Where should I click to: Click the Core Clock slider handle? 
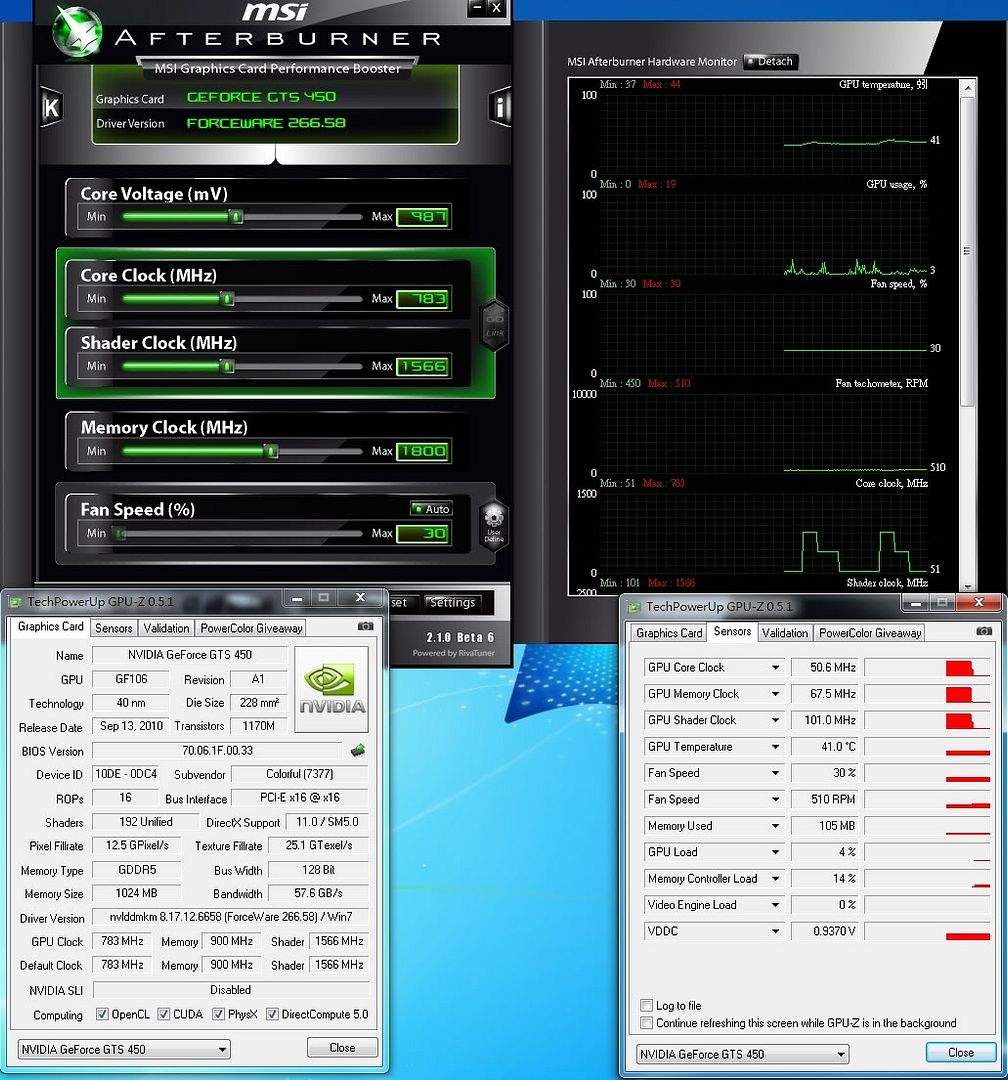227,299
